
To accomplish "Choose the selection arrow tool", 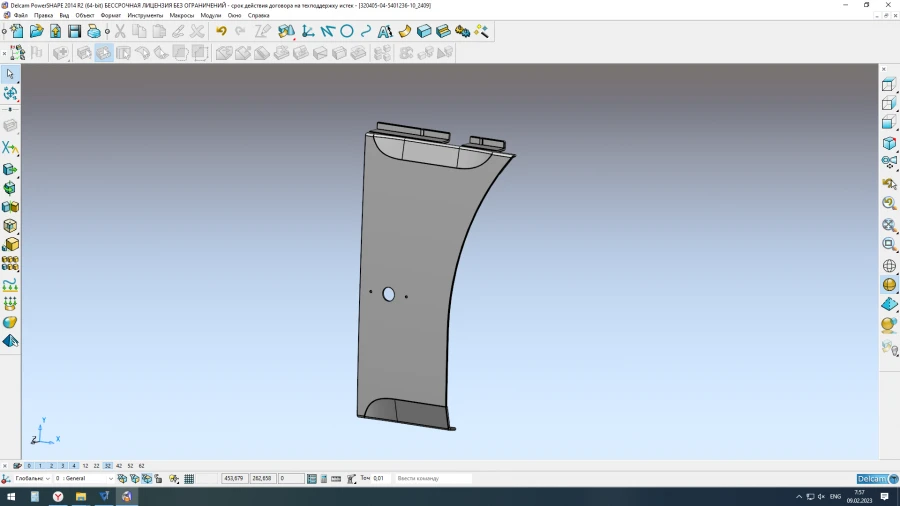I will [x=10, y=74].
